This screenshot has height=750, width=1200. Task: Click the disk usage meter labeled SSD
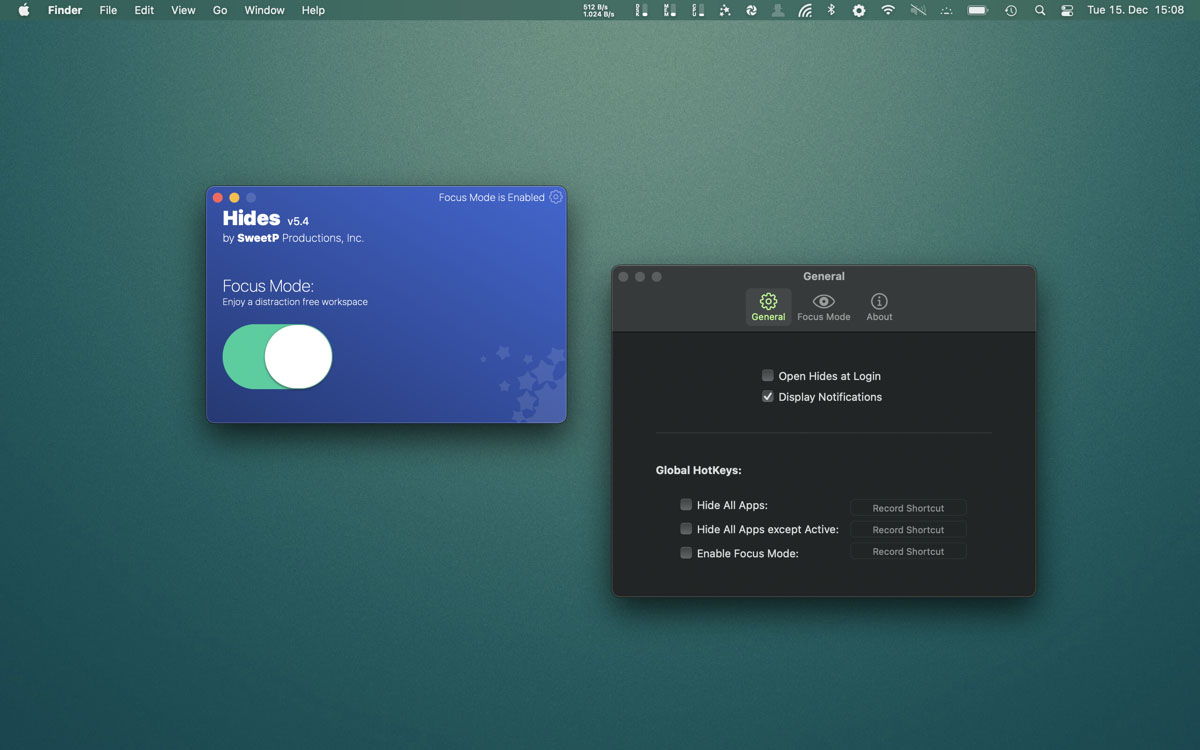[642, 10]
